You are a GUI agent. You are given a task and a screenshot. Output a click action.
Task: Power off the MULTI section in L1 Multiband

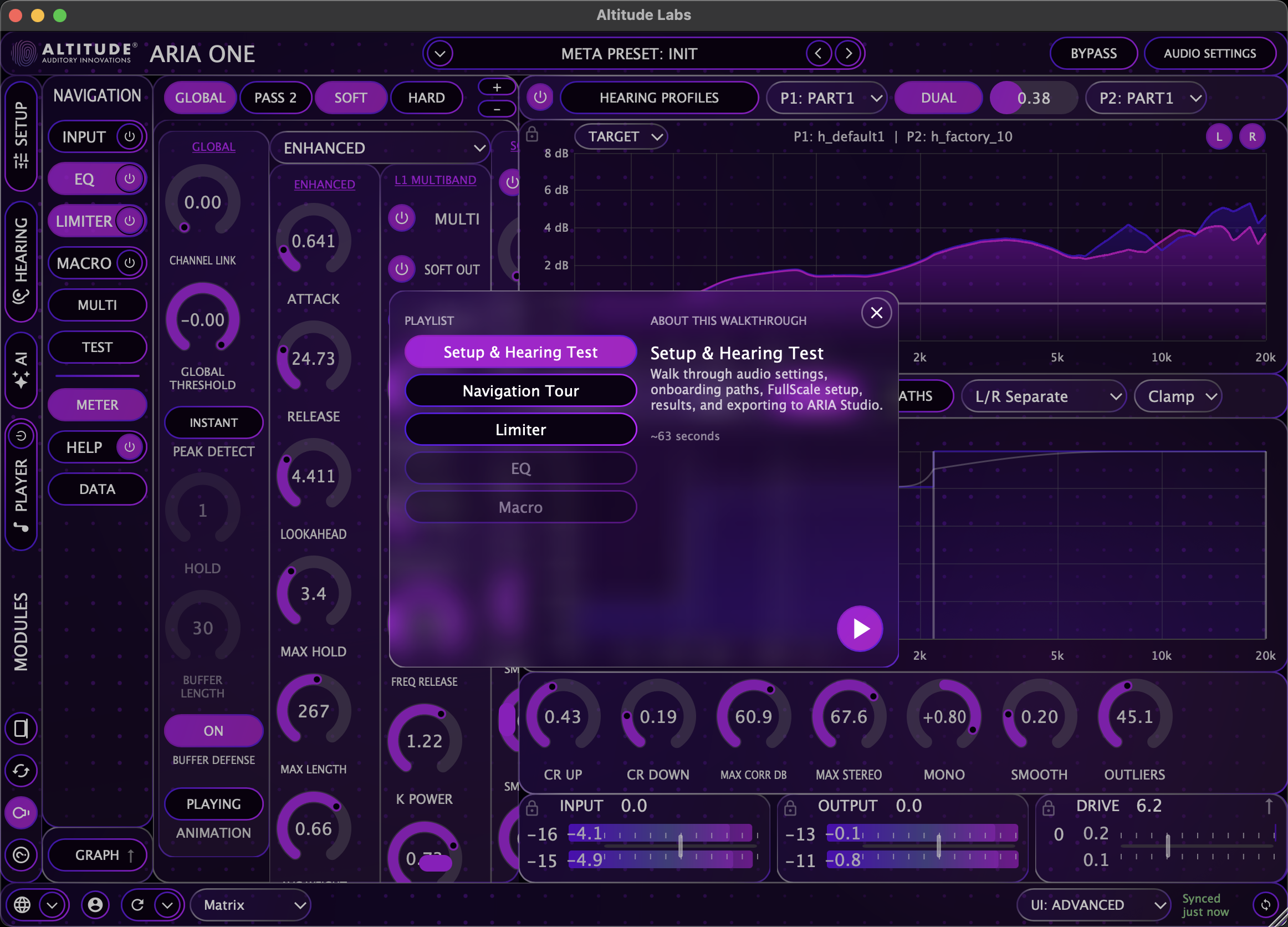tap(401, 218)
